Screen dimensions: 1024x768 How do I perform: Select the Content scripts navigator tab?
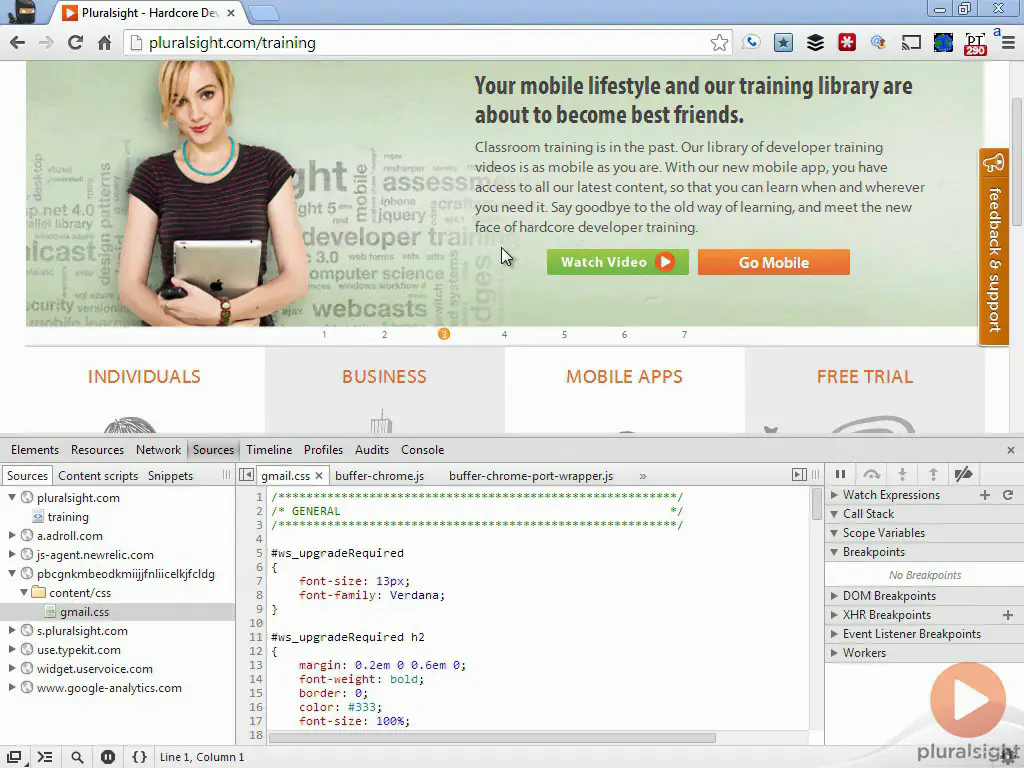(x=98, y=476)
